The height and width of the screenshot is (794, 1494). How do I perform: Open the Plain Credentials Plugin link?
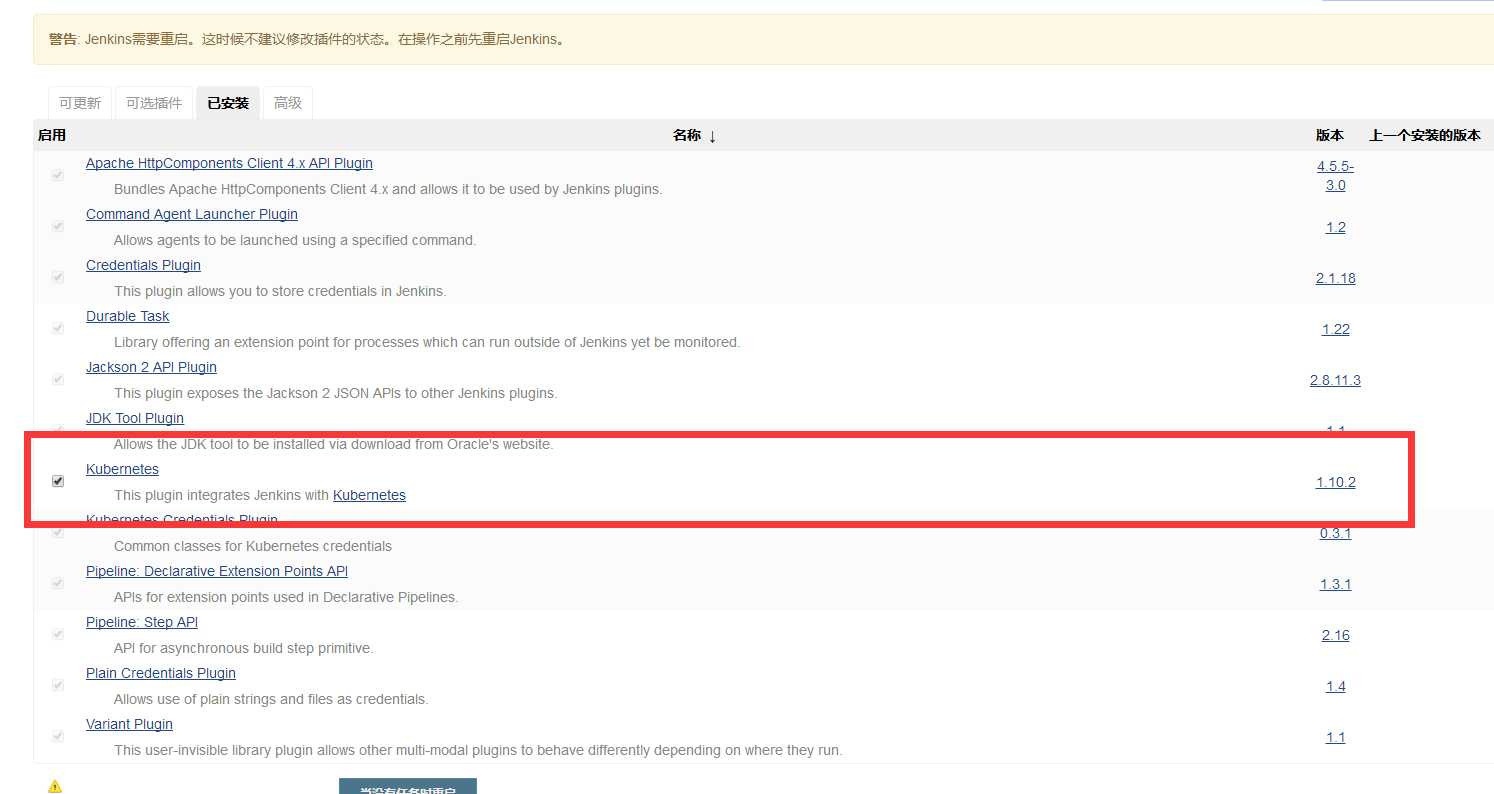161,673
